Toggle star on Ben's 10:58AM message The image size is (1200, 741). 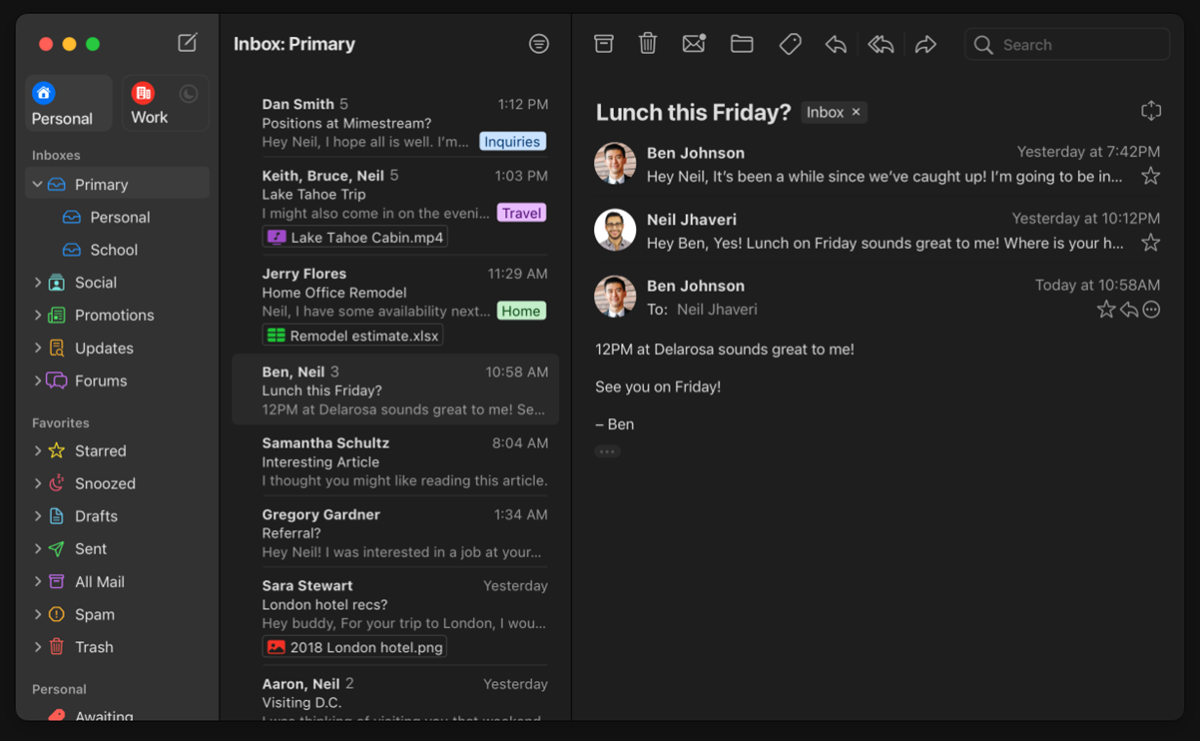pyautogui.click(x=1105, y=310)
